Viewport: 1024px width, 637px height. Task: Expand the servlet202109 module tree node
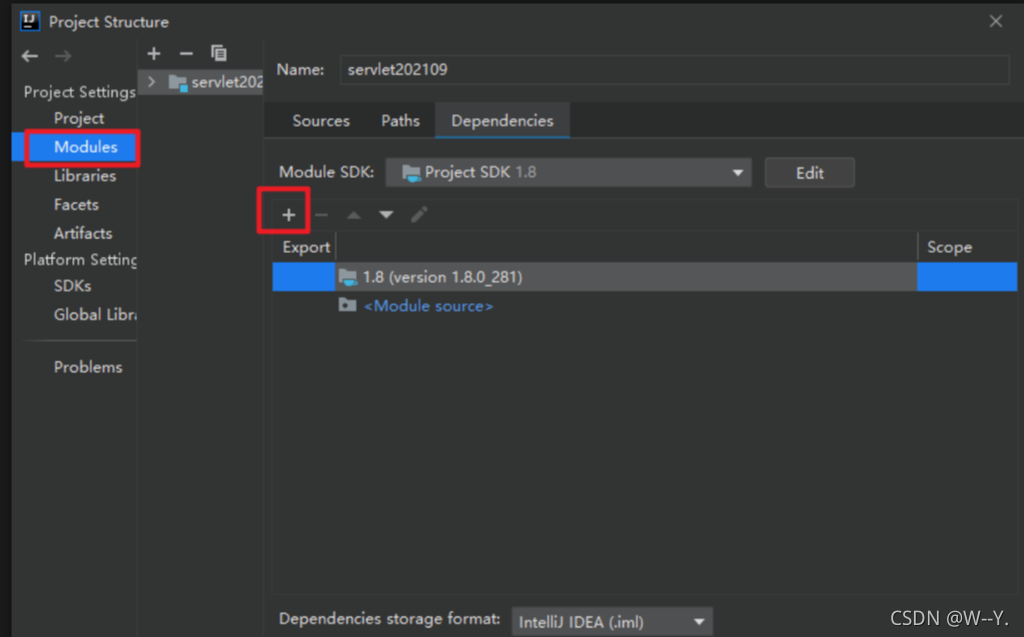150,83
